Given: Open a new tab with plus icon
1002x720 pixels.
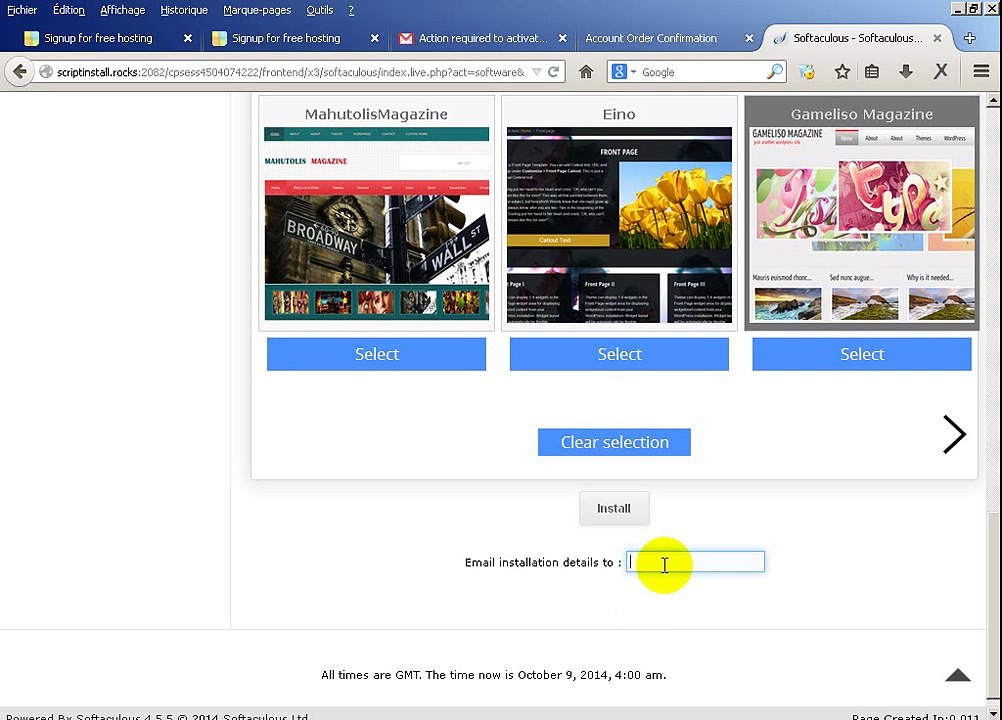Looking at the screenshot, I should pyautogui.click(x=969, y=38).
